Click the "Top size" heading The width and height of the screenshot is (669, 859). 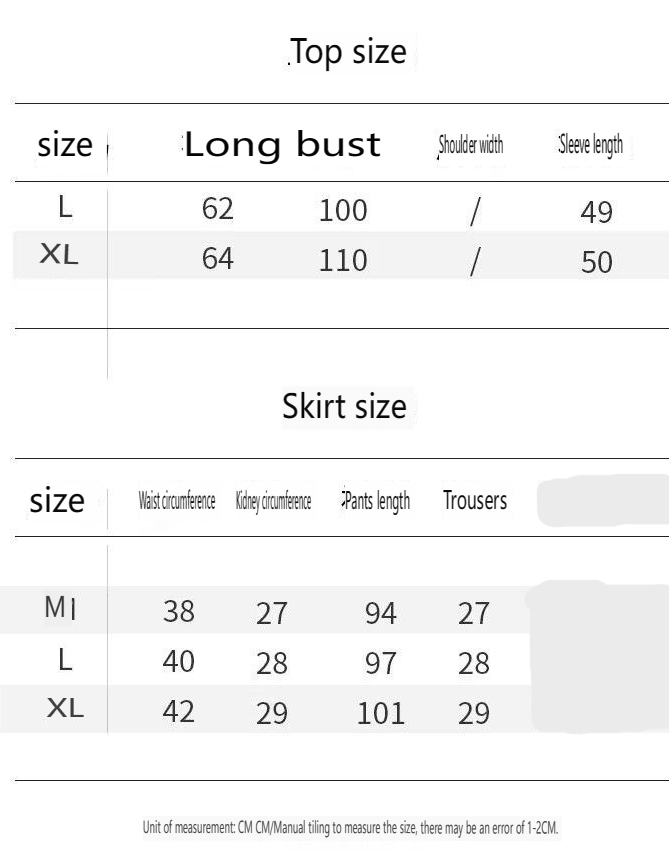349,52
